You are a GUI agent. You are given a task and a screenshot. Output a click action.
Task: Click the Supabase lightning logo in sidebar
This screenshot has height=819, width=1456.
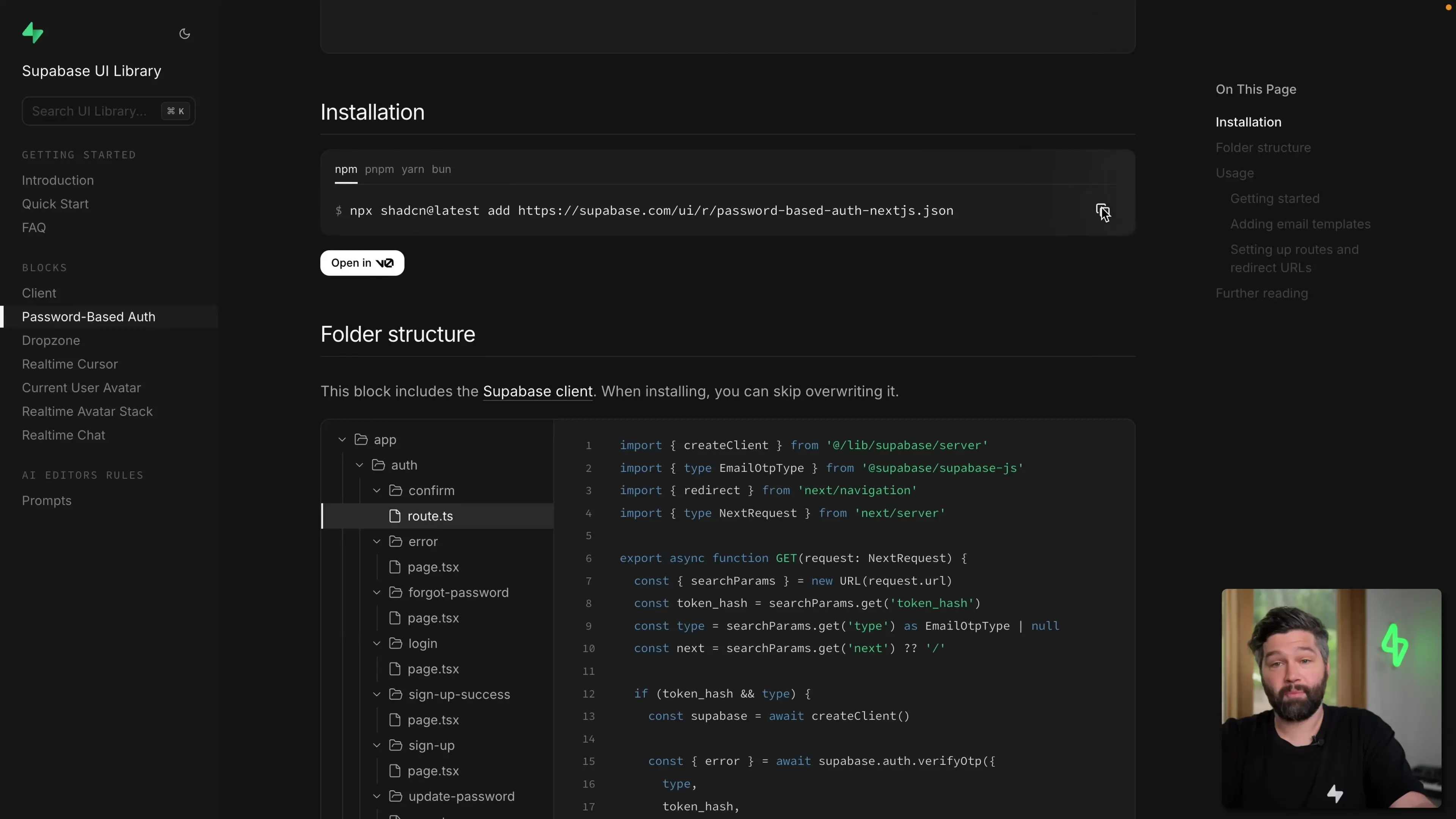[x=33, y=33]
